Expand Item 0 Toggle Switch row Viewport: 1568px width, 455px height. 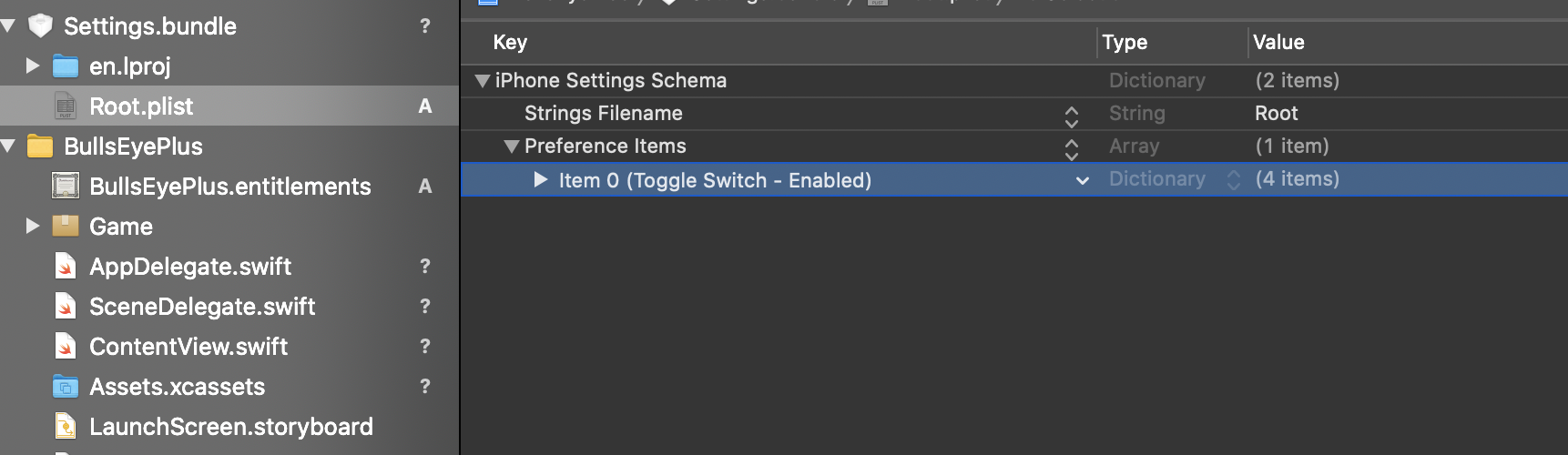[x=541, y=179]
